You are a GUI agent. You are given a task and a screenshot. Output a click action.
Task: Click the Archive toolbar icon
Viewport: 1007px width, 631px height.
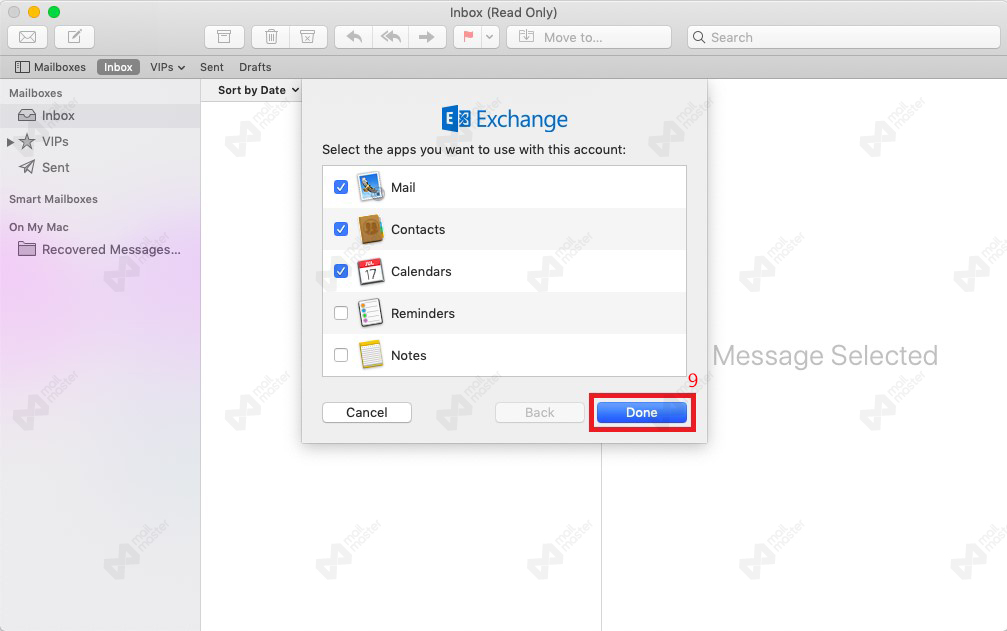(x=224, y=37)
